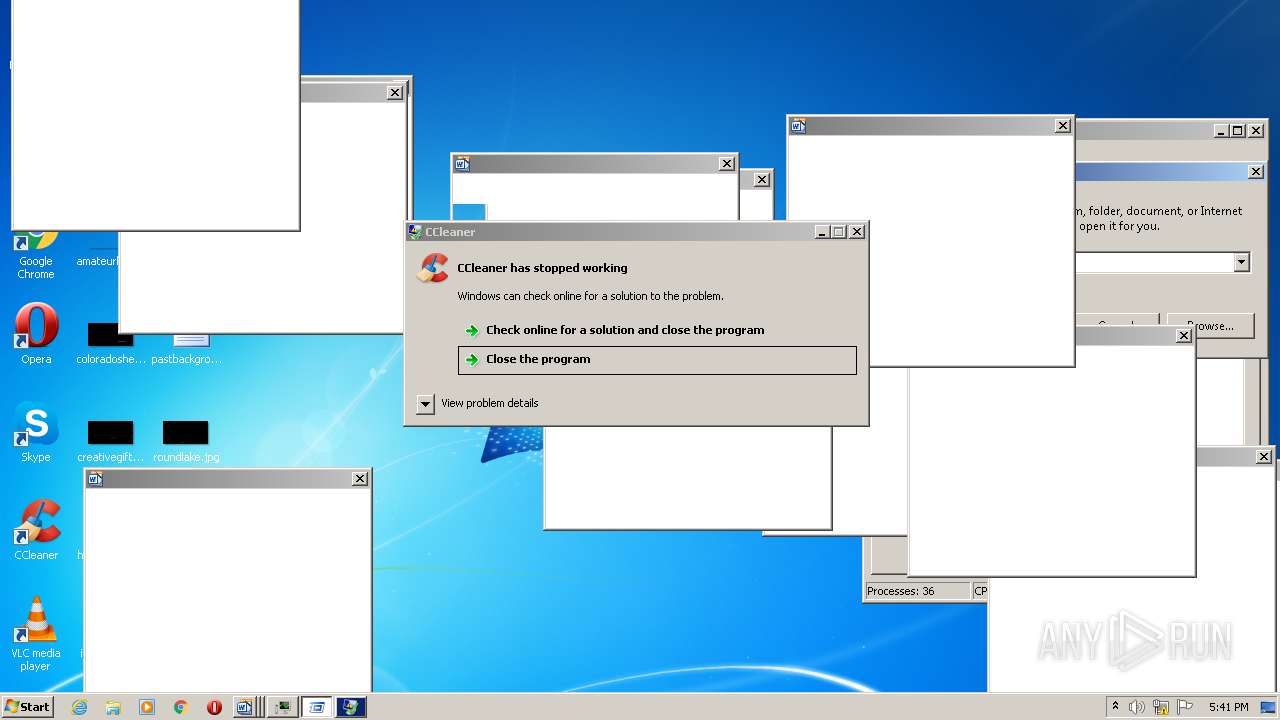Switch to the Run dialog taskbar button
1280x720 pixels.
(317, 707)
